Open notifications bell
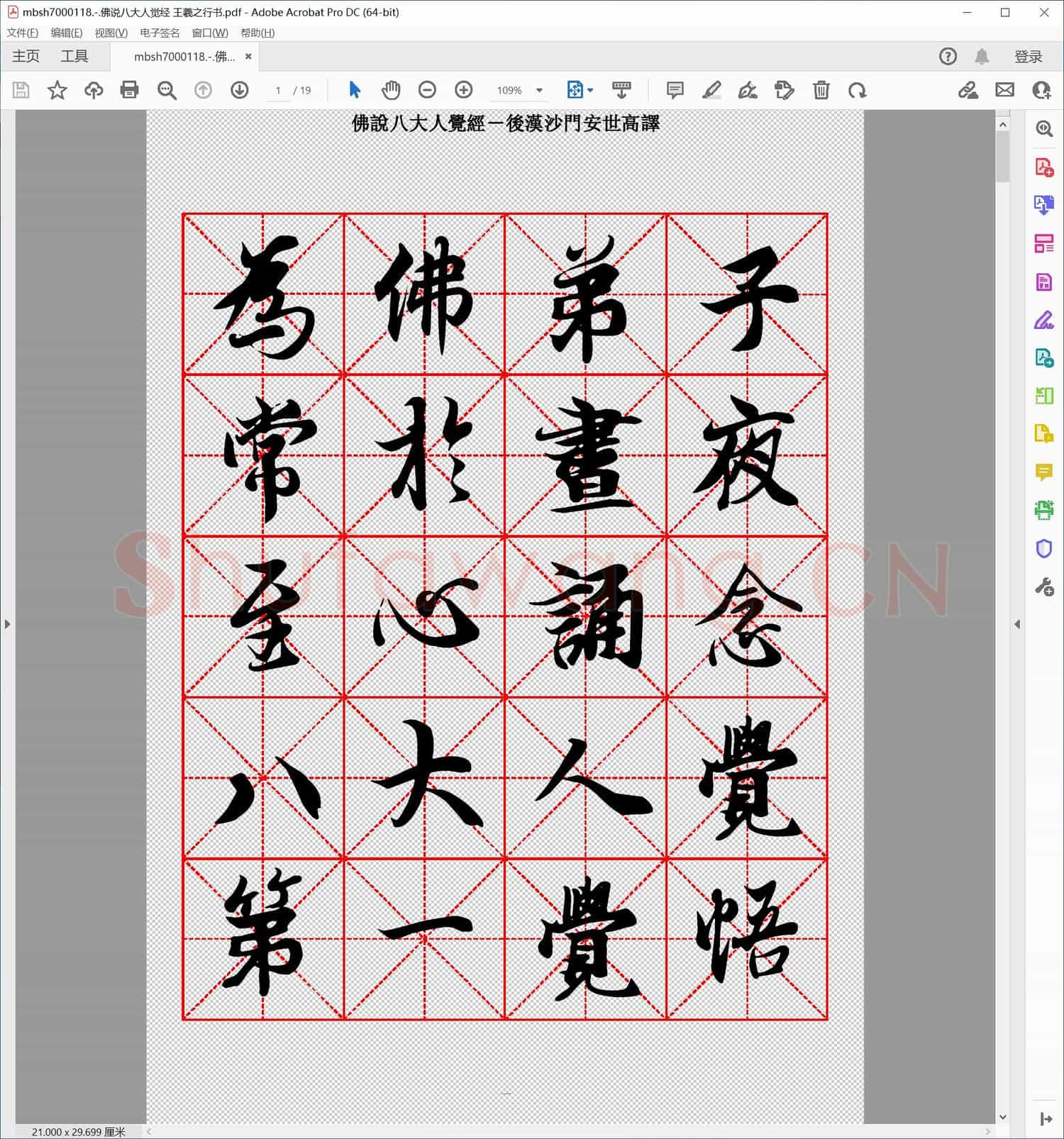 tap(982, 57)
